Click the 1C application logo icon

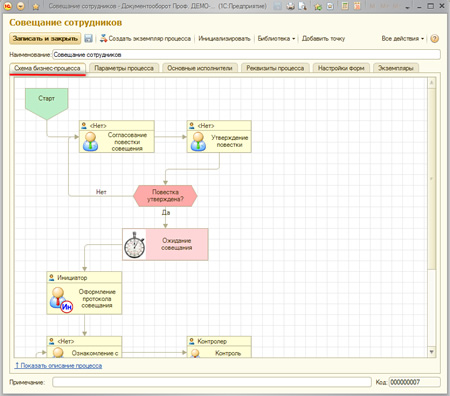(x=7, y=6)
